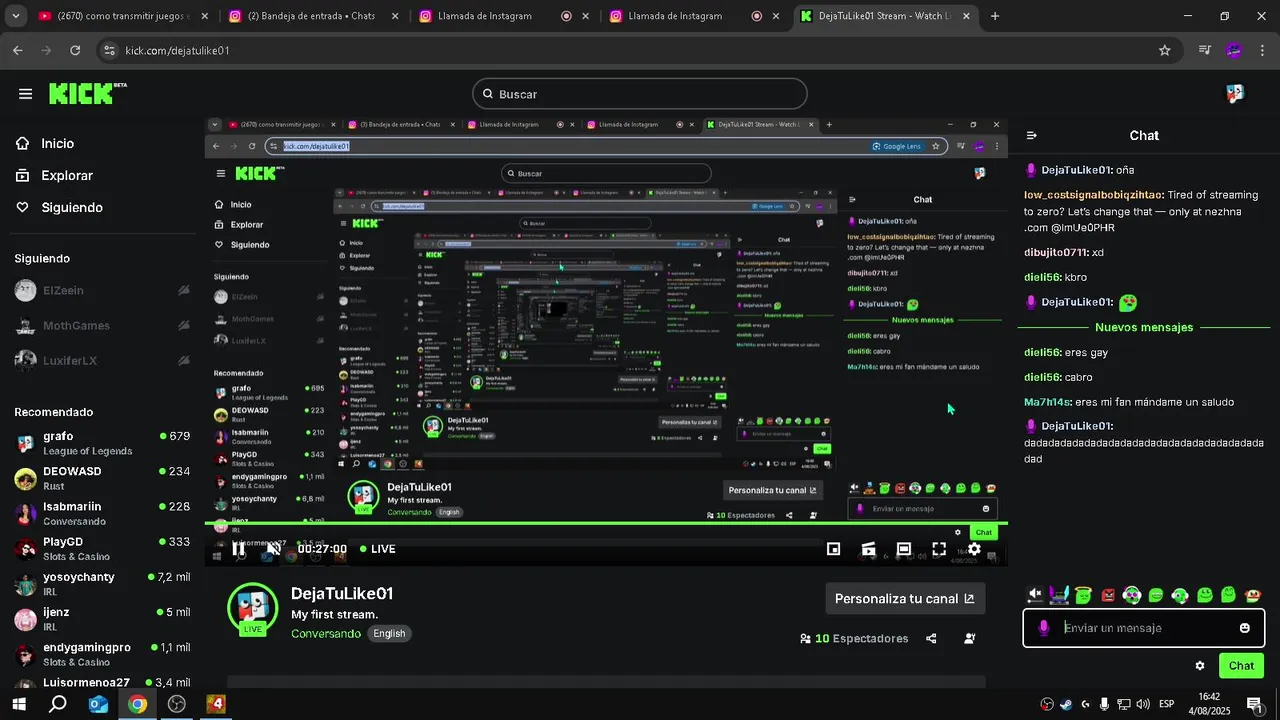Open recommended channel PlayGD

[x=100, y=548]
